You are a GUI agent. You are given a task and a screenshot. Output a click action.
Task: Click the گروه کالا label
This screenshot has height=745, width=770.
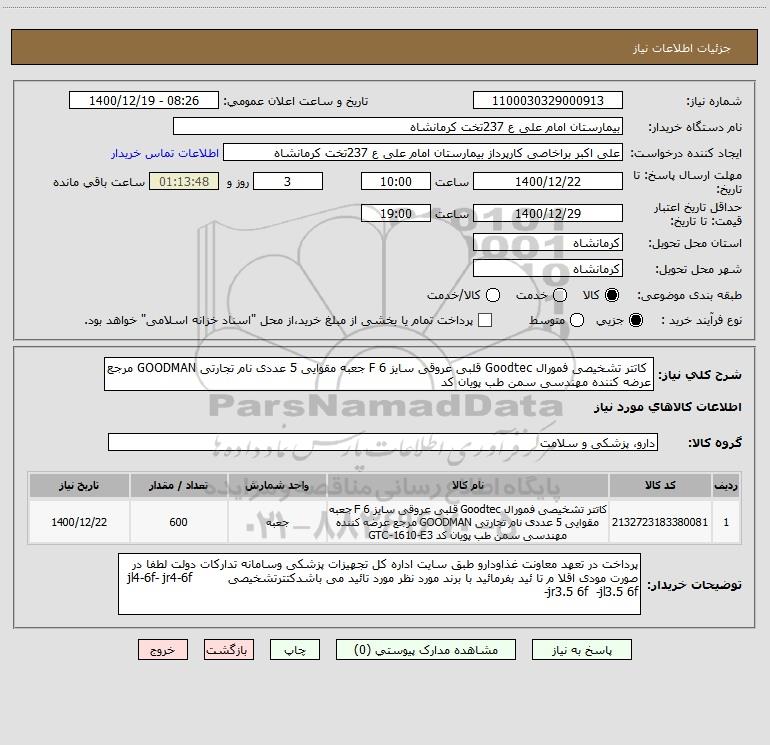point(715,442)
